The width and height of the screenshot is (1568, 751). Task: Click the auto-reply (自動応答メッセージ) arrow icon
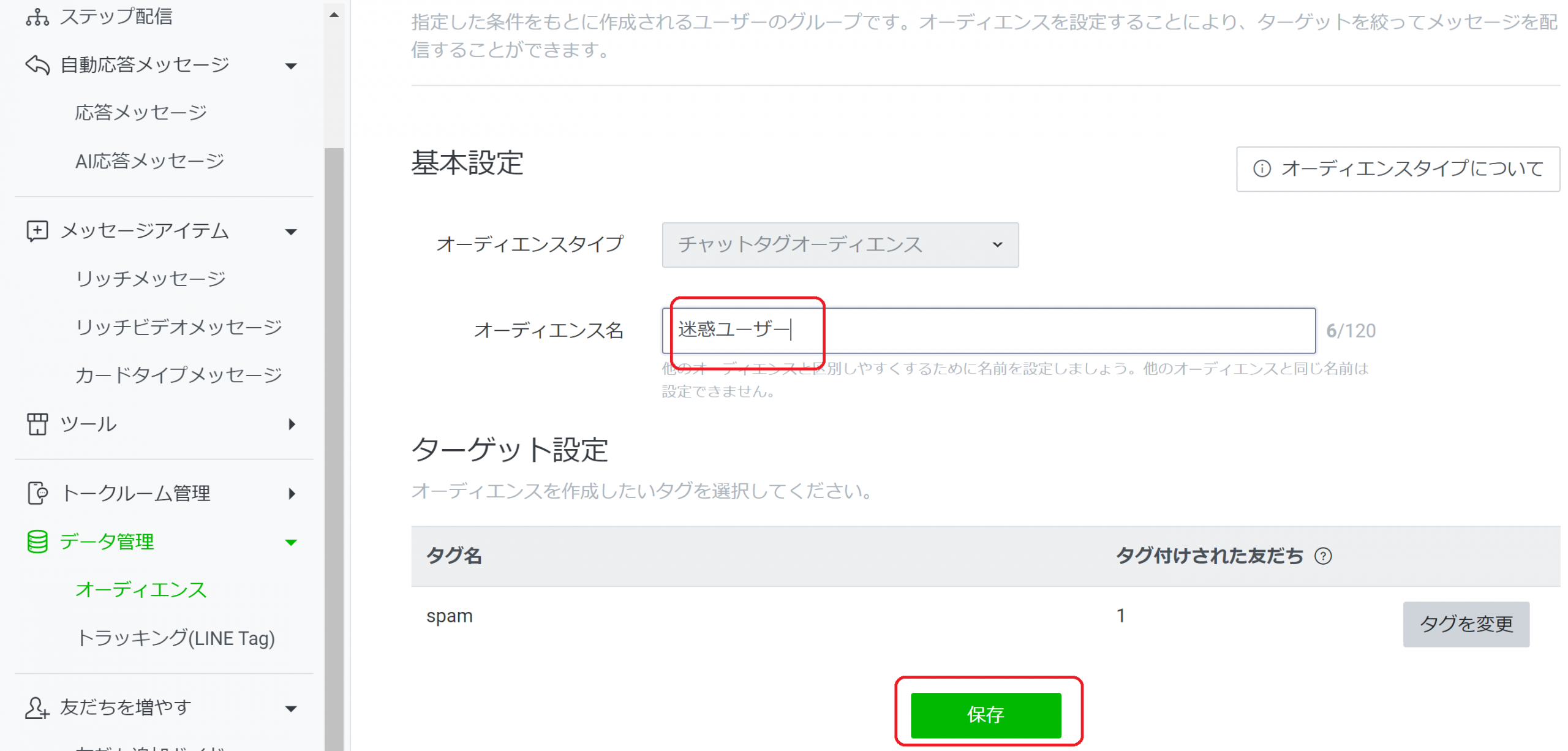point(37,64)
